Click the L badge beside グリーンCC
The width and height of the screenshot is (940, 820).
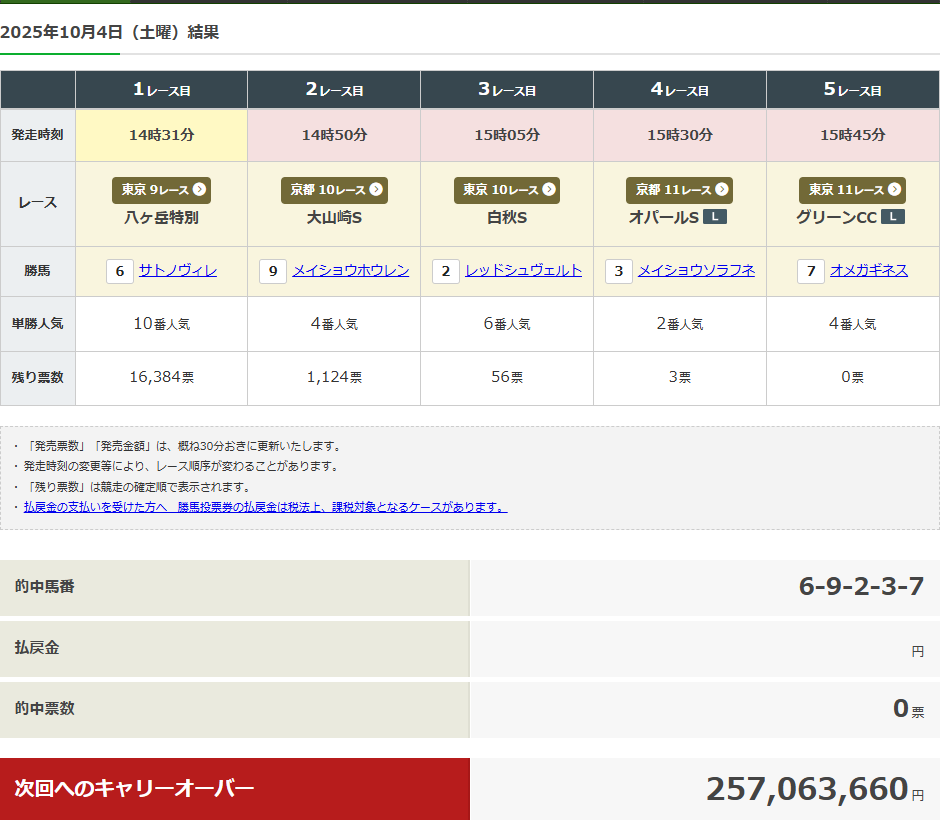[x=893, y=217]
